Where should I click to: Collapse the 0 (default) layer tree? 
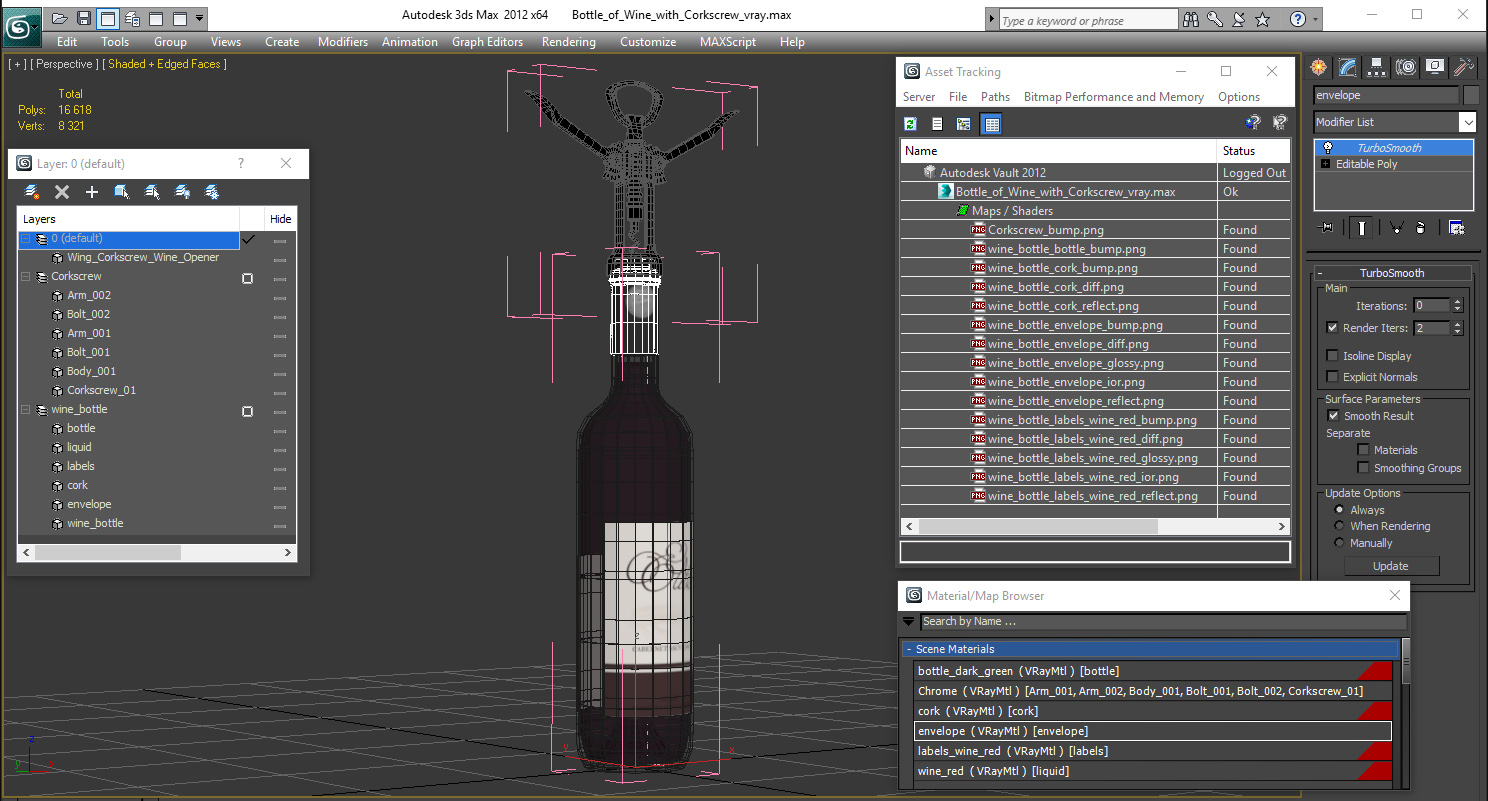point(26,239)
